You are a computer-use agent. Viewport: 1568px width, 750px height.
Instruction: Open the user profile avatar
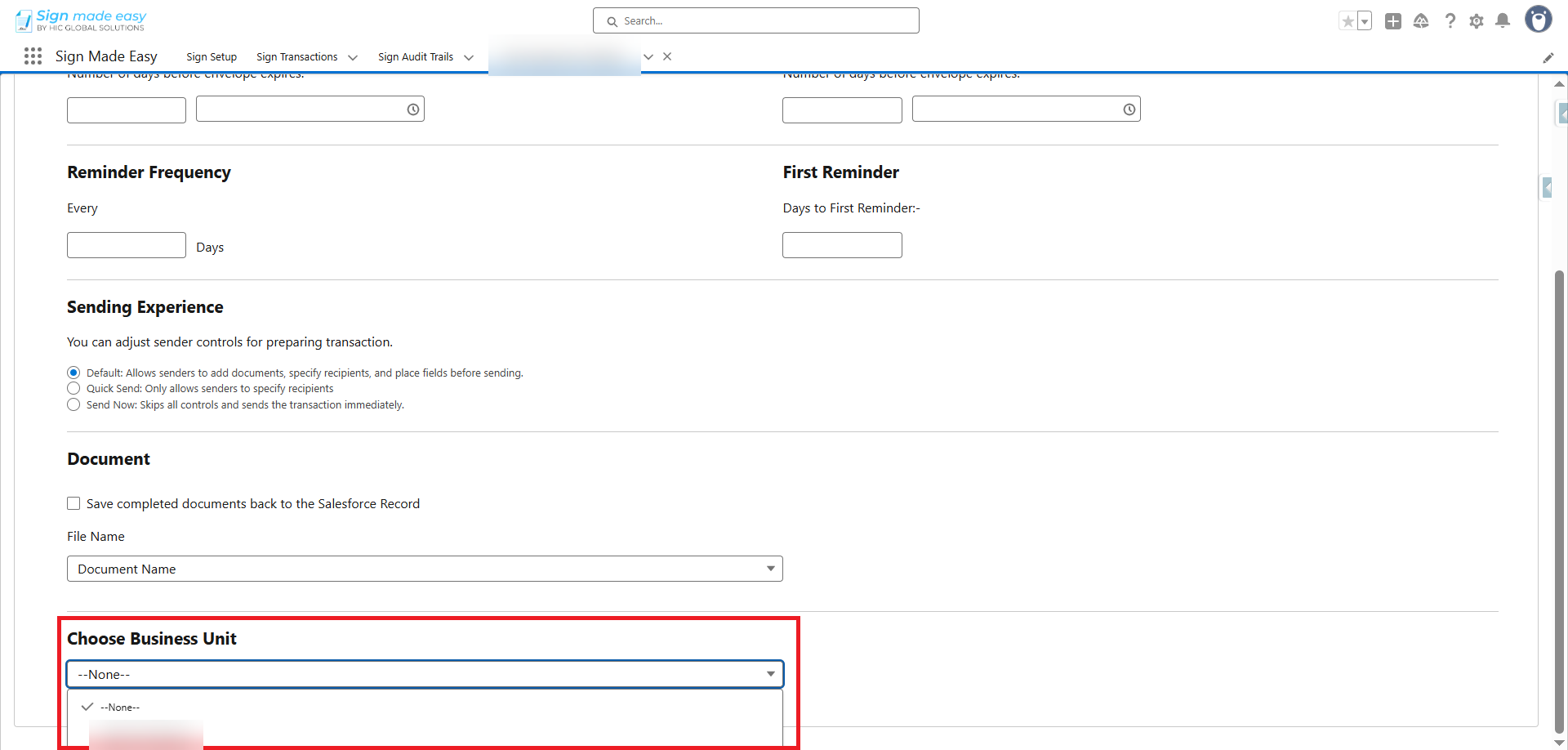[x=1539, y=20]
